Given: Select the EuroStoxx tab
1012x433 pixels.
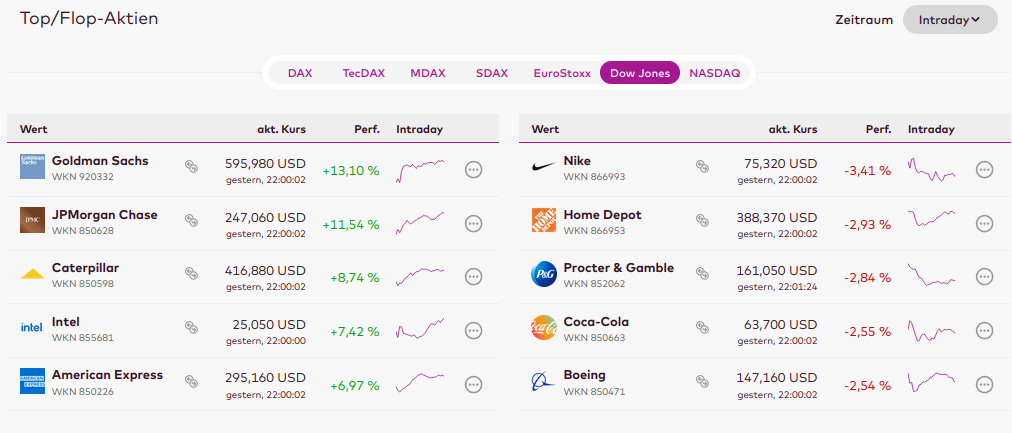Looking at the screenshot, I should click(562, 73).
